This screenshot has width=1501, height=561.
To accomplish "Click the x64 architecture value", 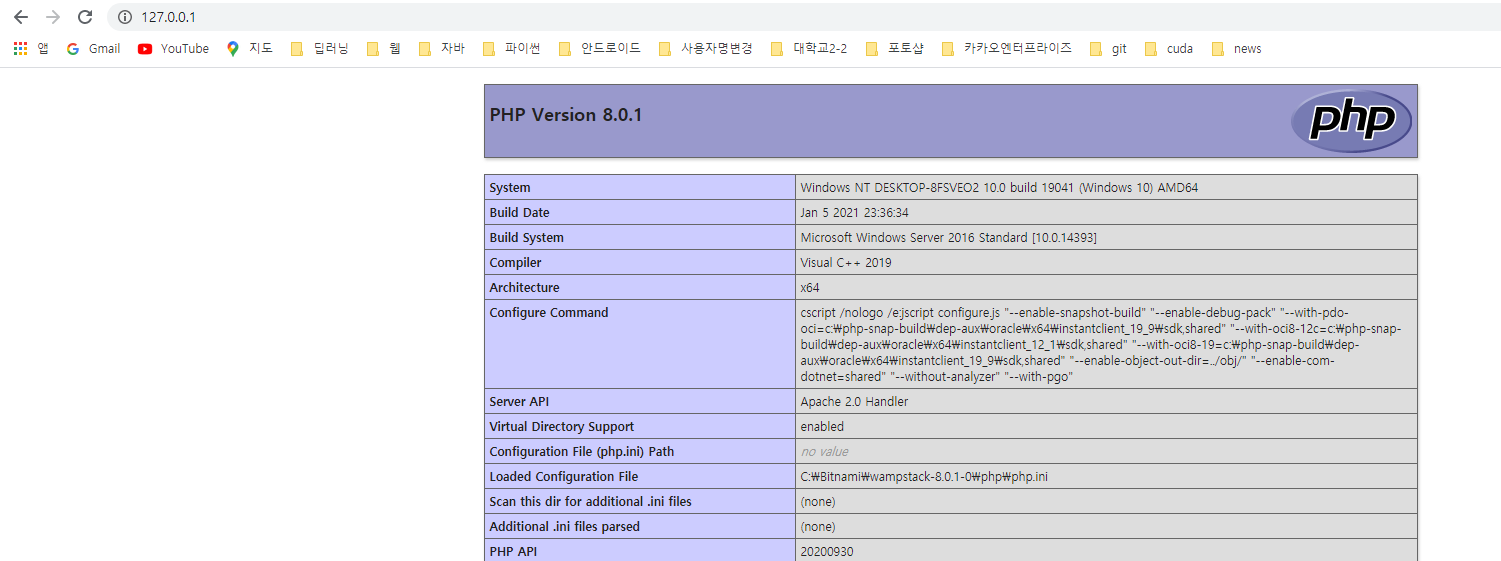I will point(810,288).
